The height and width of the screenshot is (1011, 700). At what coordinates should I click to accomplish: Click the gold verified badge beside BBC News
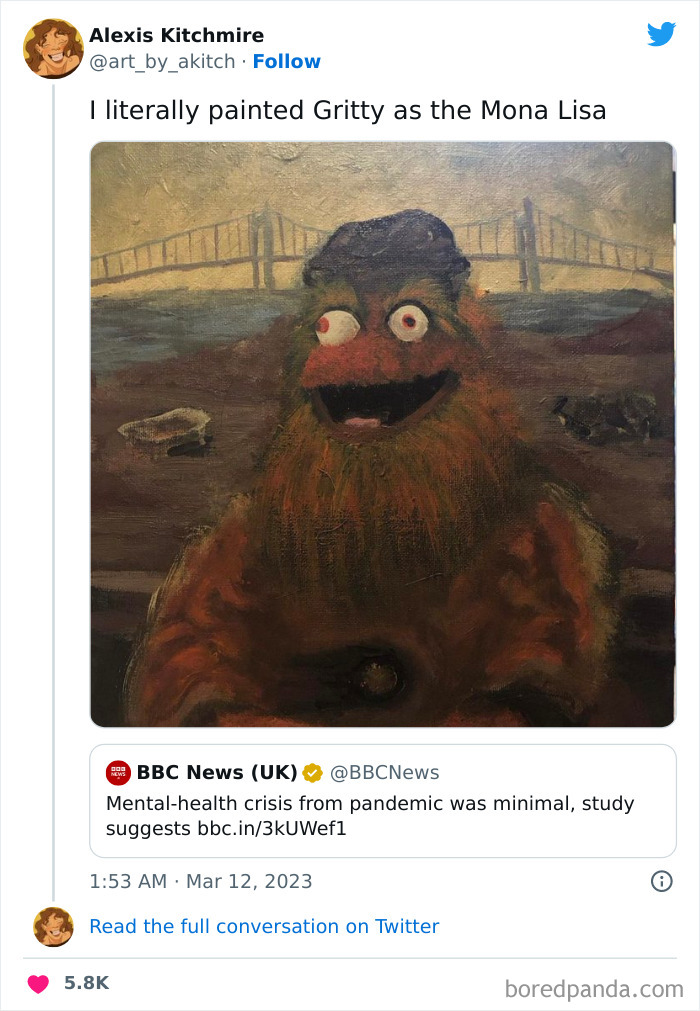pyautogui.click(x=313, y=772)
